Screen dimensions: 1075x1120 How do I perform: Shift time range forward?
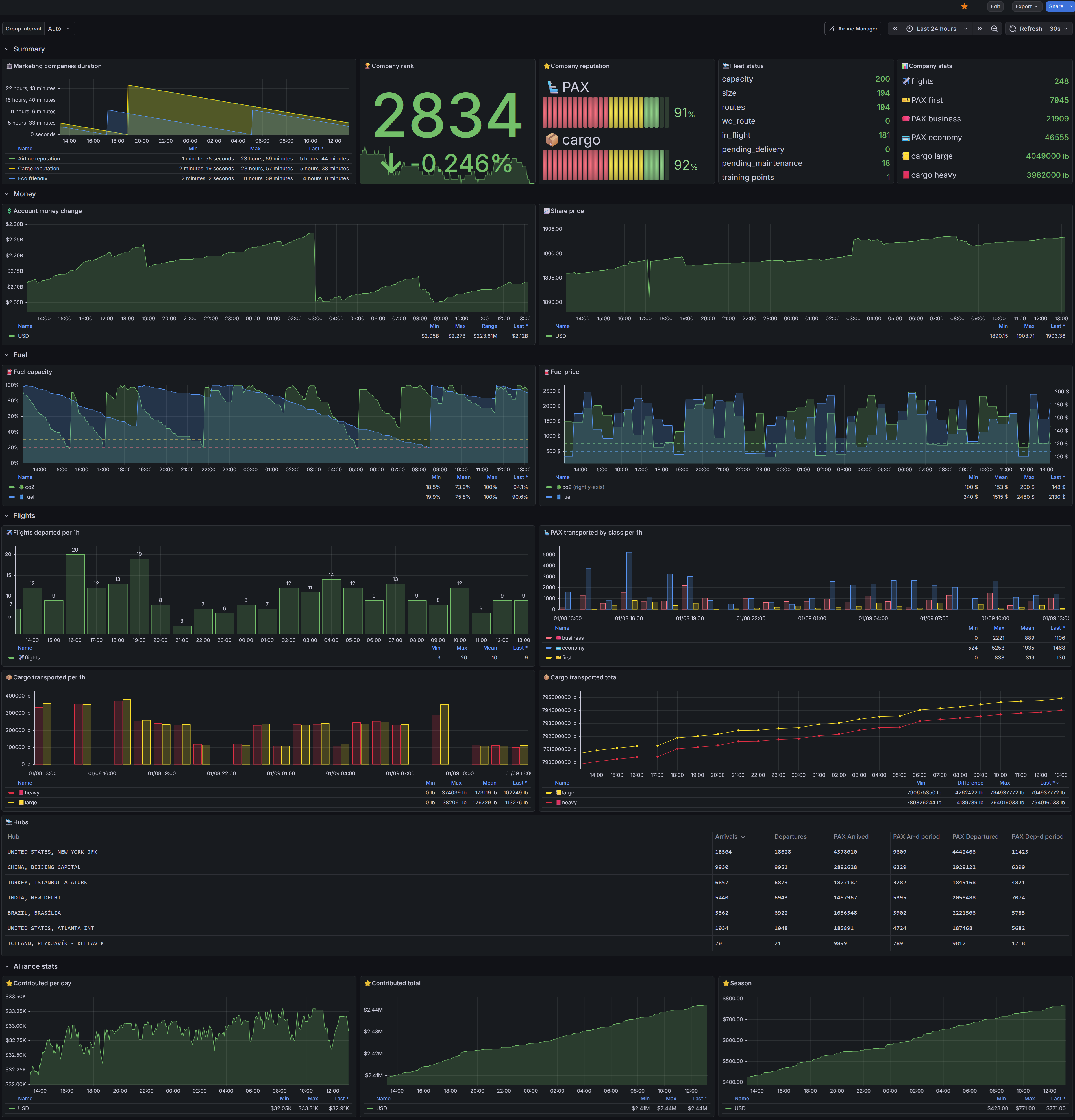(980, 29)
